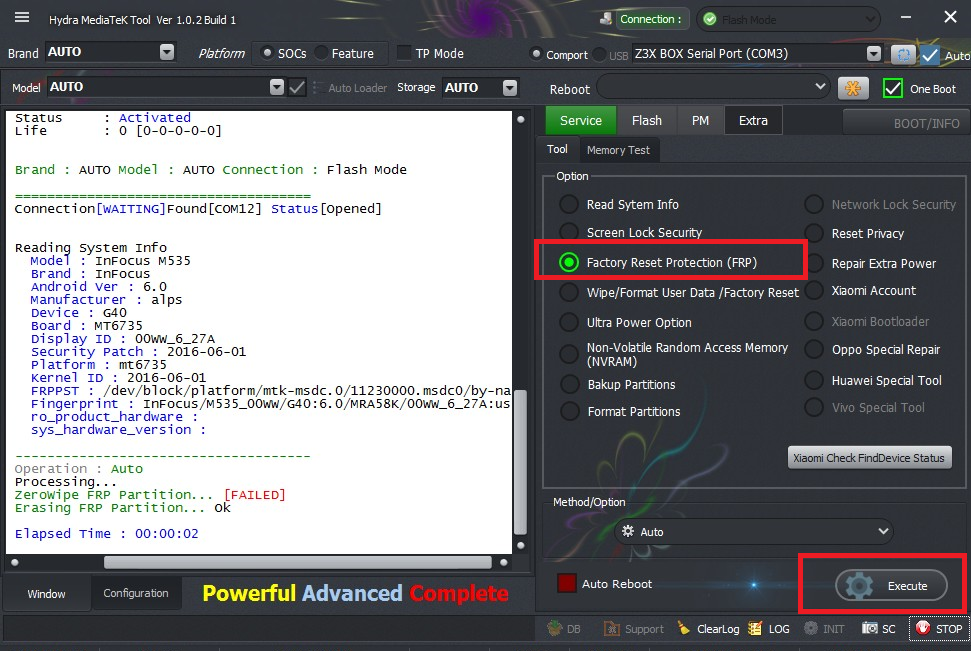
Task: Click the Support icon
Action: [612, 629]
